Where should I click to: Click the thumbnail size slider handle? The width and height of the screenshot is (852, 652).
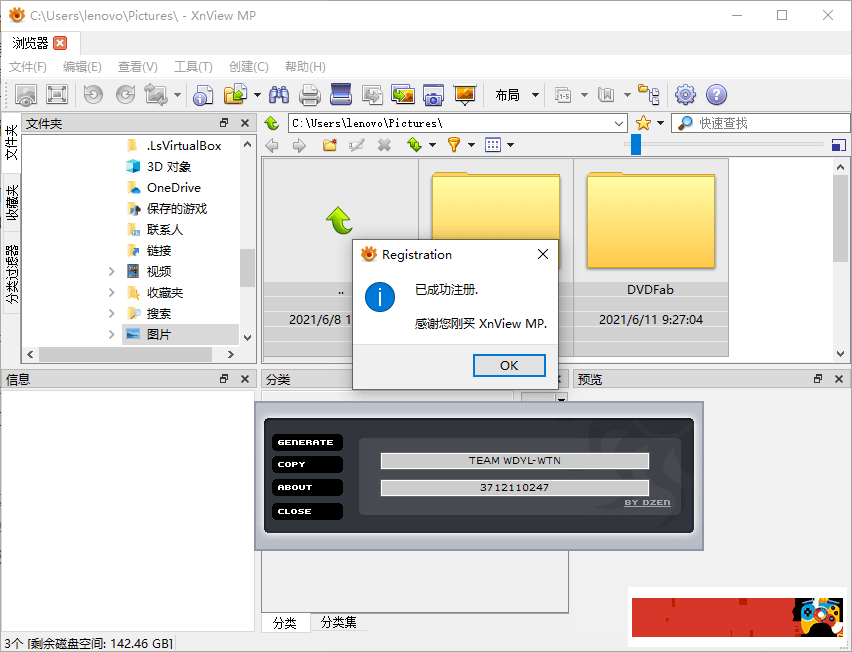point(636,145)
